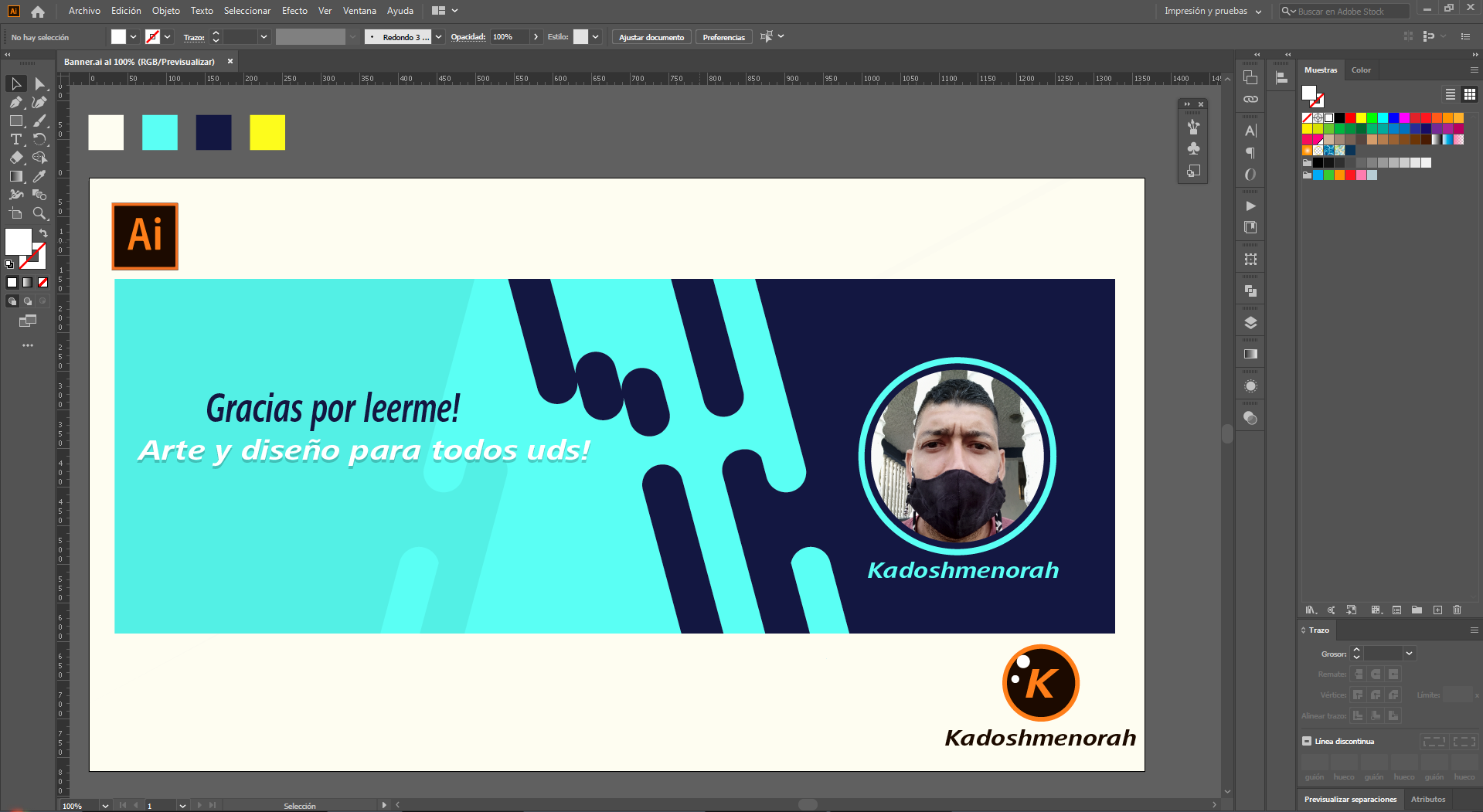The width and height of the screenshot is (1483, 812).
Task: Set fill mode to gradient
Action: pyautogui.click(x=27, y=283)
